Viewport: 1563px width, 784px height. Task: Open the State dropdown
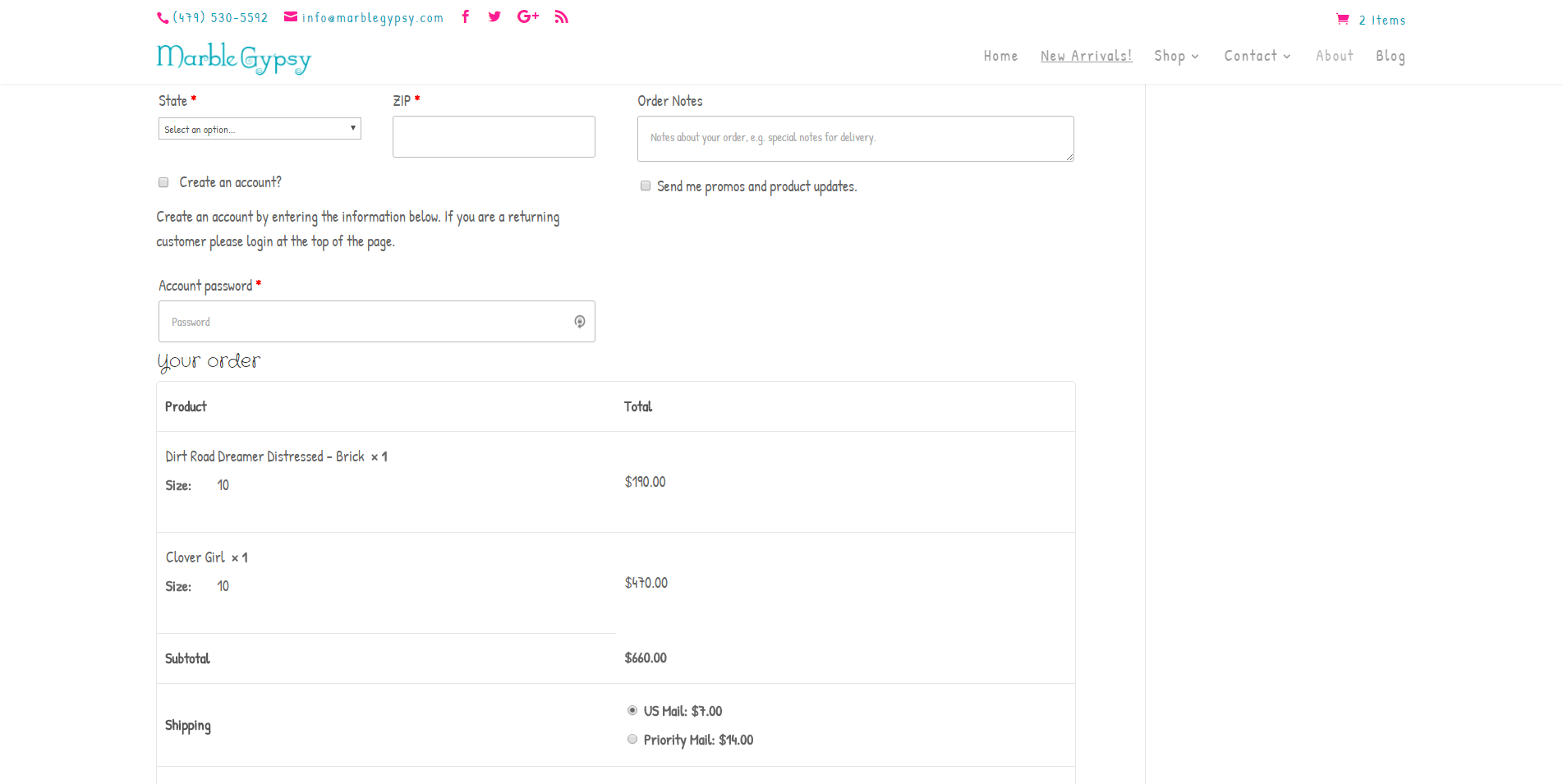pyautogui.click(x=260, y=129)
